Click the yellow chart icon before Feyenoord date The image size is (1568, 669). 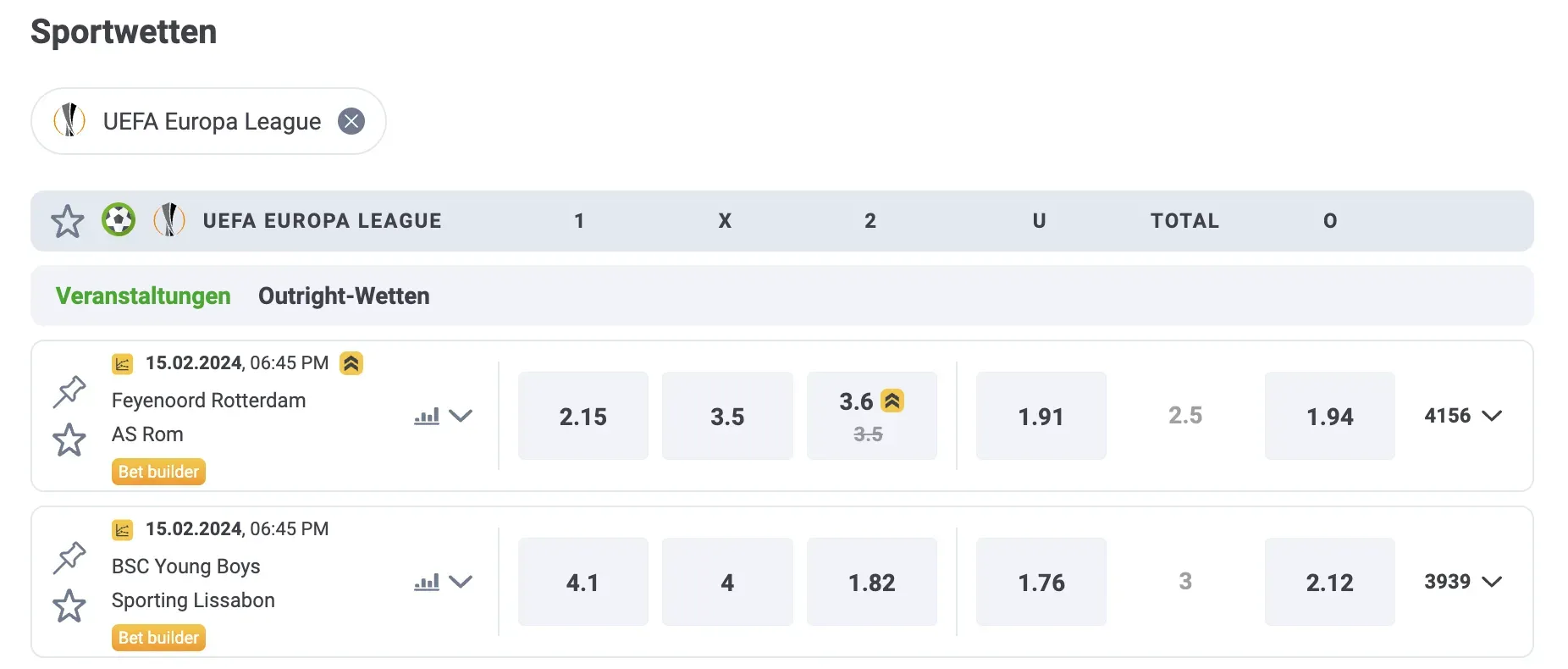123,364
